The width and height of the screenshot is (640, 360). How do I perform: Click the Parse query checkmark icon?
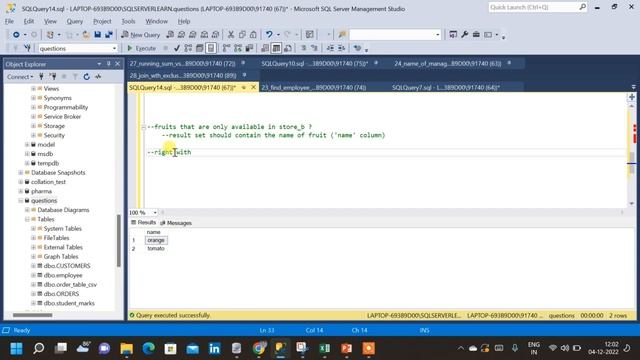click(x=177, y=48)
